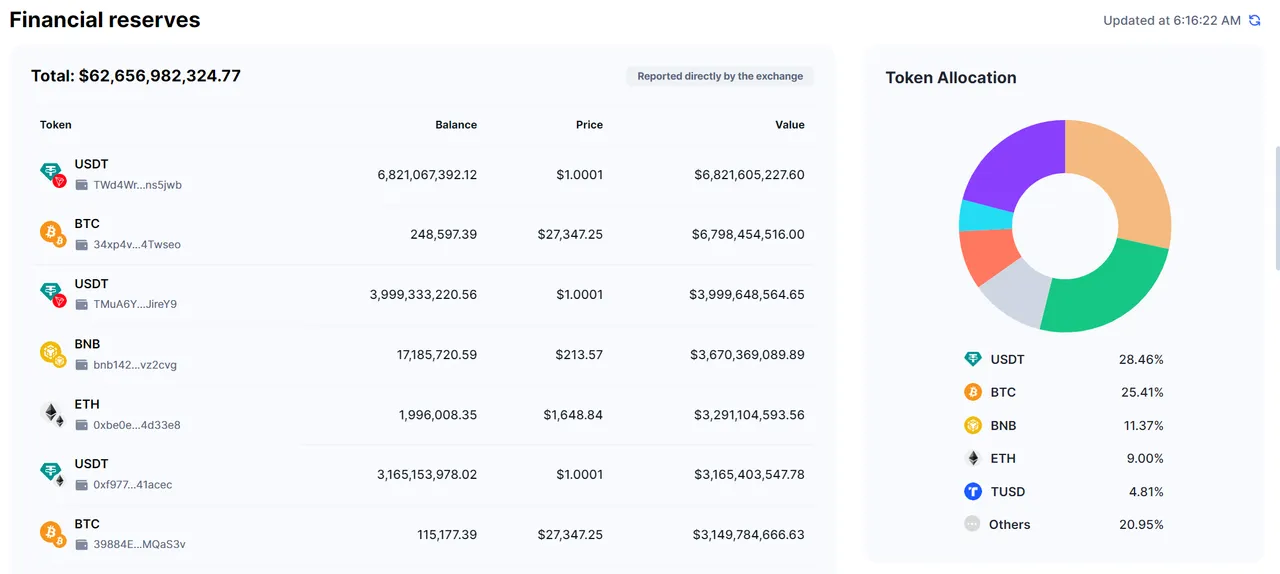Click the Balance column header

(456, 125)
